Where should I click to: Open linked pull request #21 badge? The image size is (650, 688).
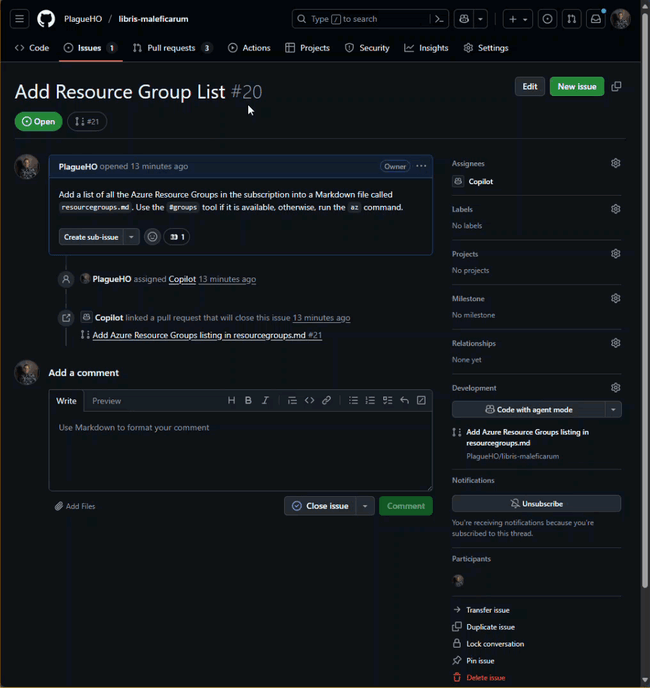tap(87, 122)
